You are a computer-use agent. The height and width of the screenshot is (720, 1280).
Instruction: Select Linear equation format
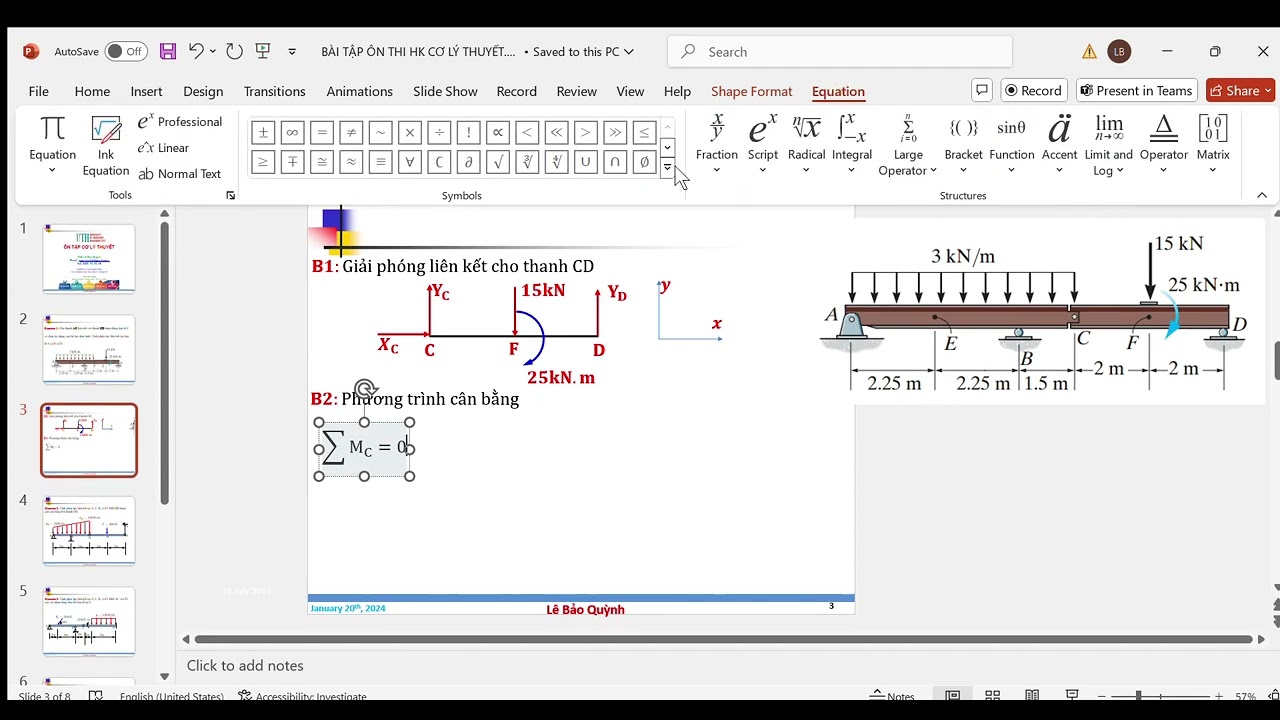coord(163,147)
